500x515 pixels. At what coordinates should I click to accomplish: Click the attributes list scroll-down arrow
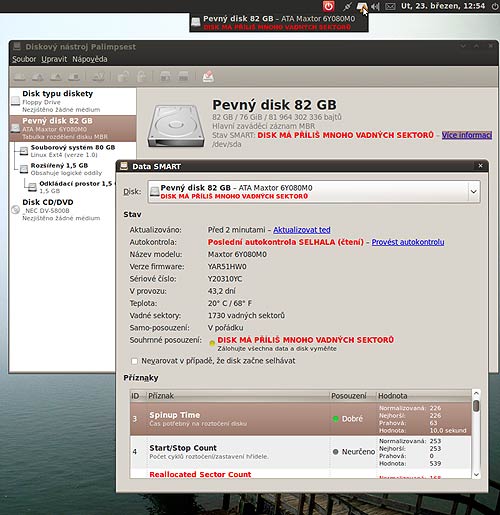point(476,475)
